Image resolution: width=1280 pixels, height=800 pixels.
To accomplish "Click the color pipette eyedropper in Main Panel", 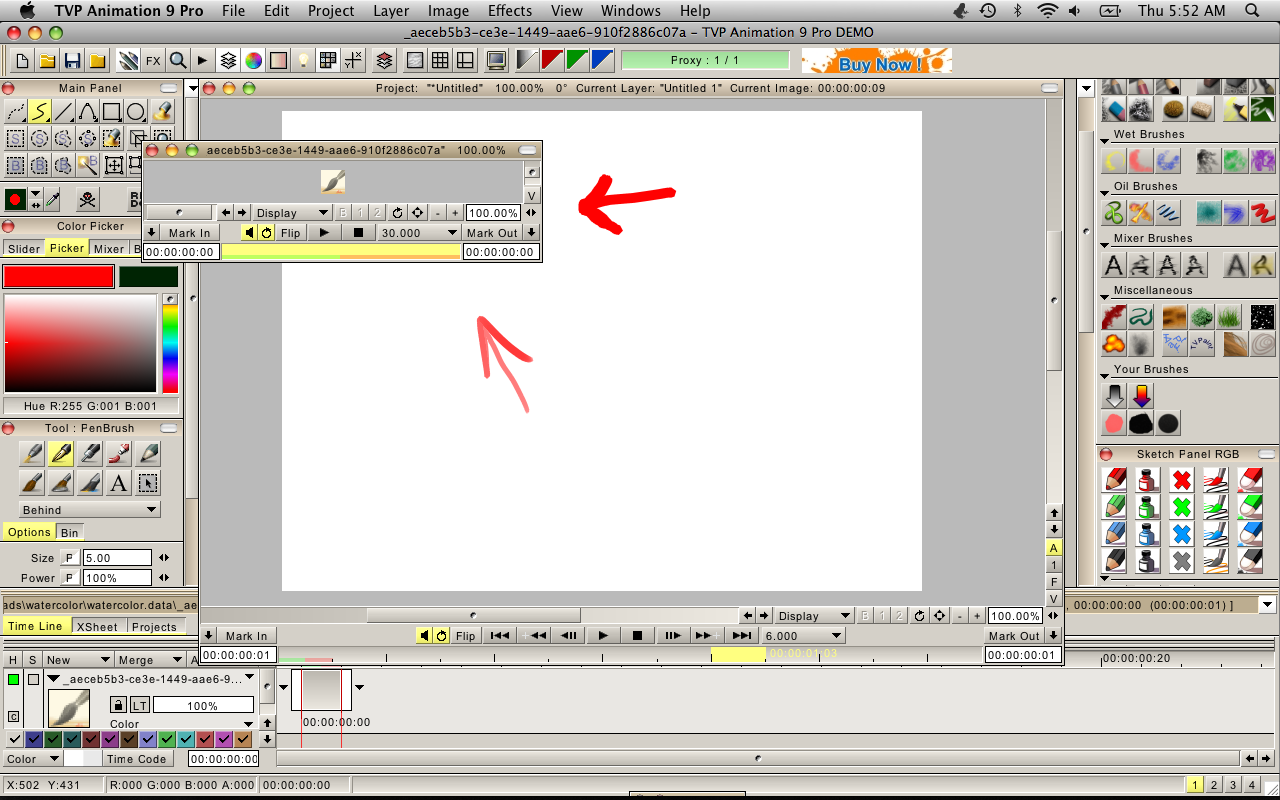I will pos(53,198).
